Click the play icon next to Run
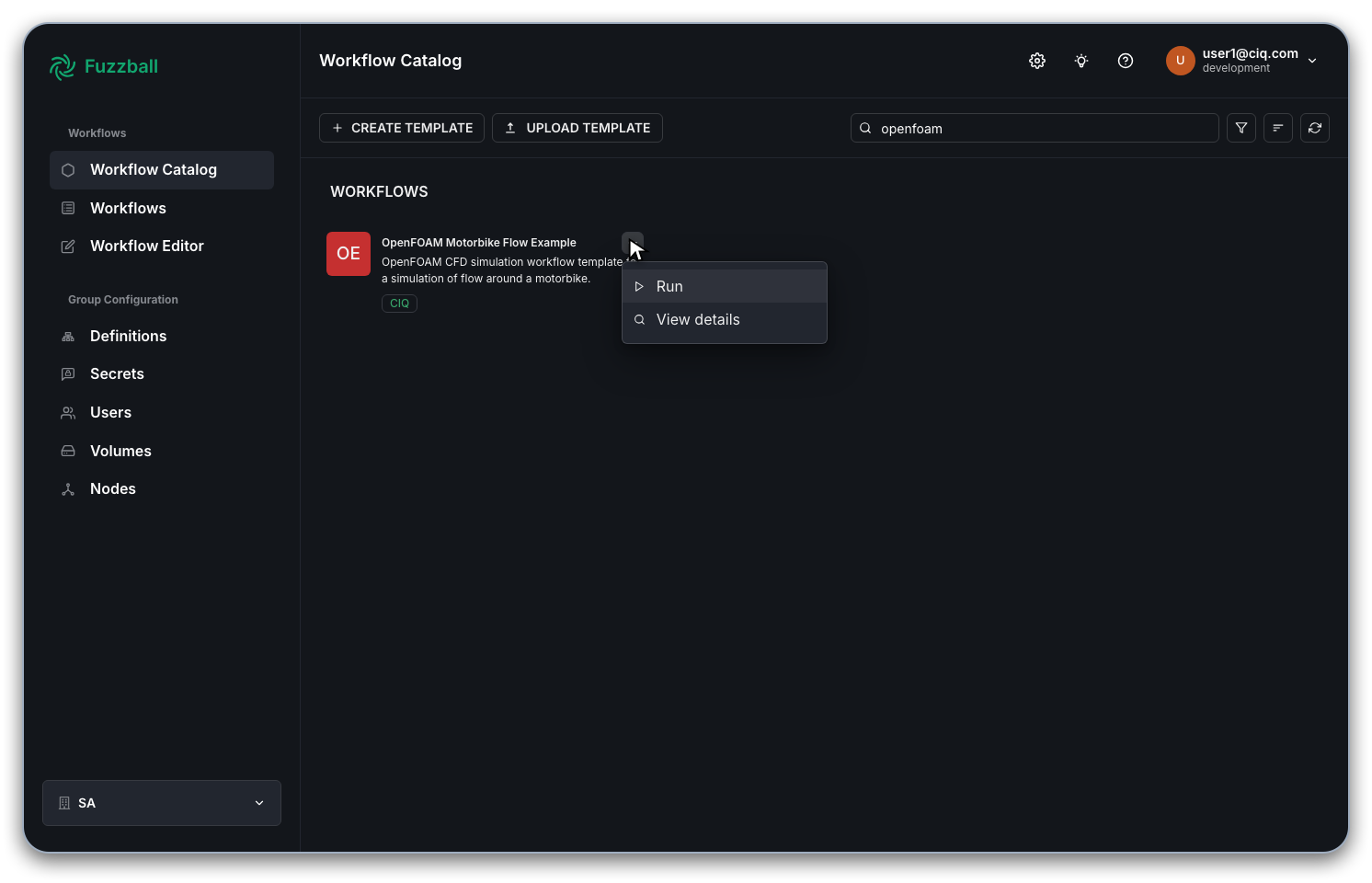Viewport: 1372px width, 883px height. [639, 286]
